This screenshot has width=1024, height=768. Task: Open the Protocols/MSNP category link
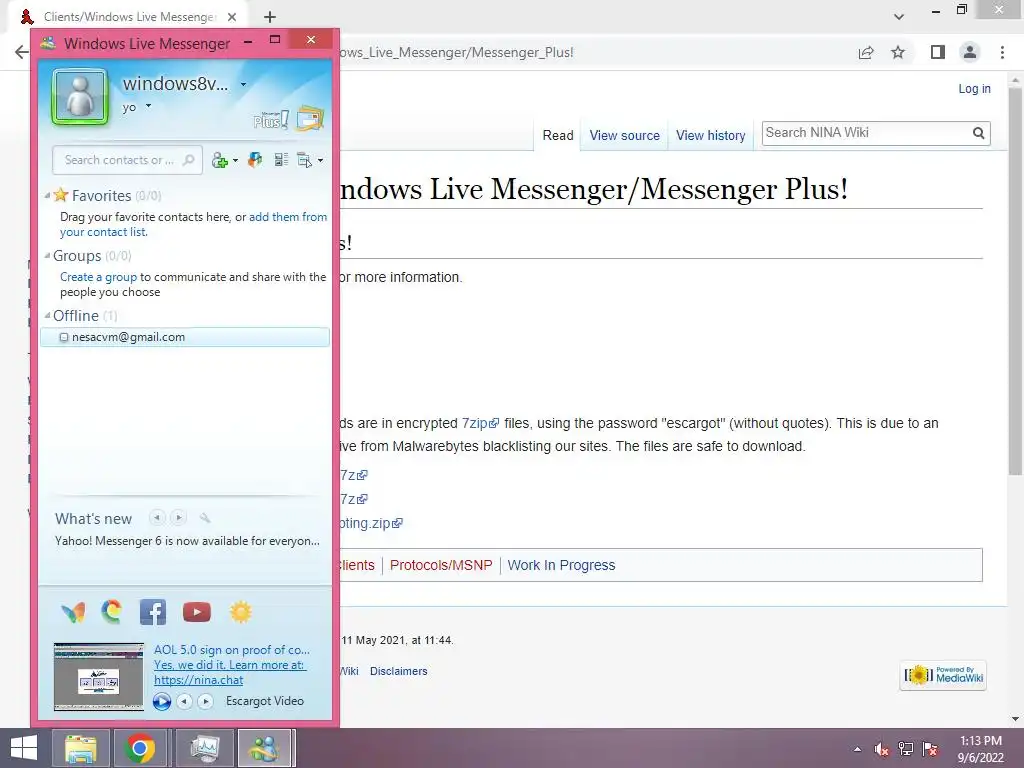click(x=441, y=565)
